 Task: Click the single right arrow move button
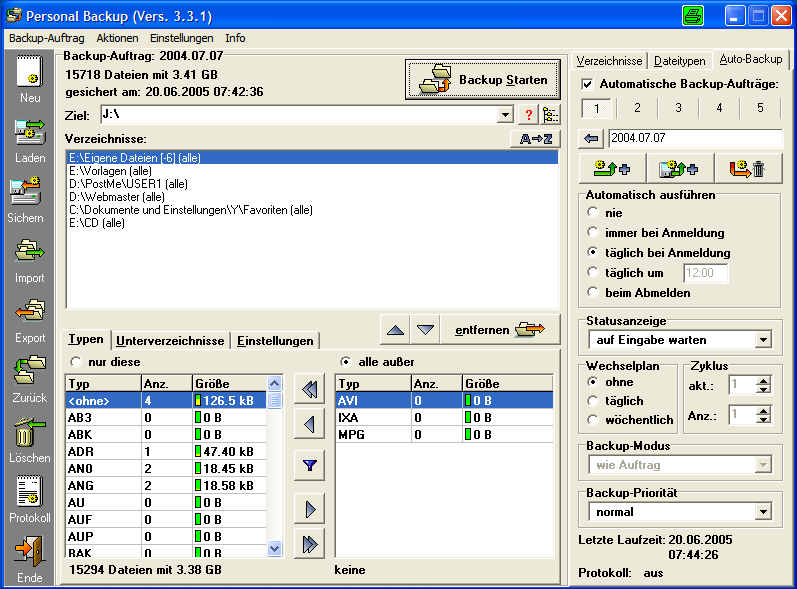309,509
